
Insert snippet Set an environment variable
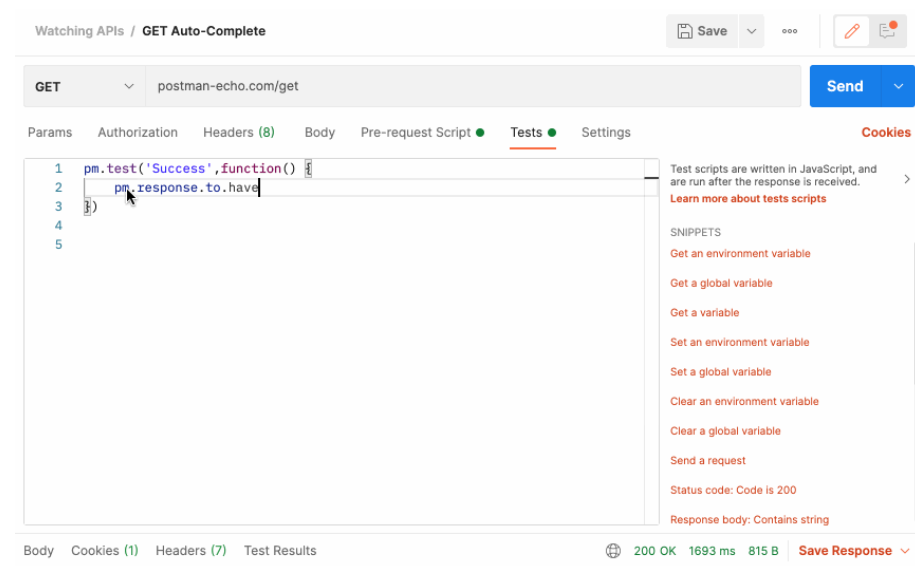tap(739, 342)
